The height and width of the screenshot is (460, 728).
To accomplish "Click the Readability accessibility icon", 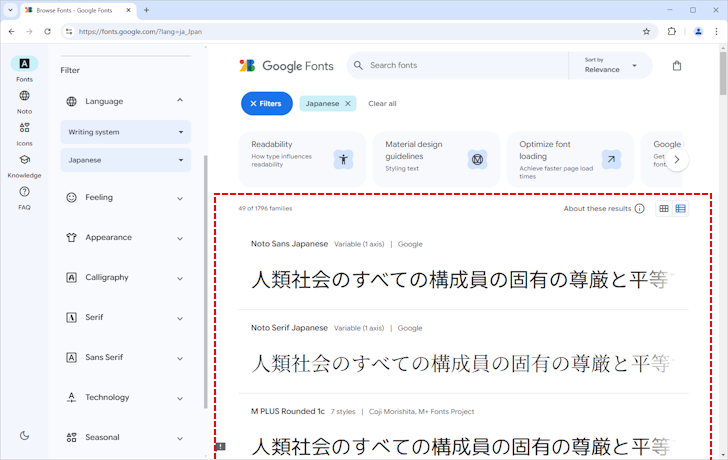I will (343, 159).
